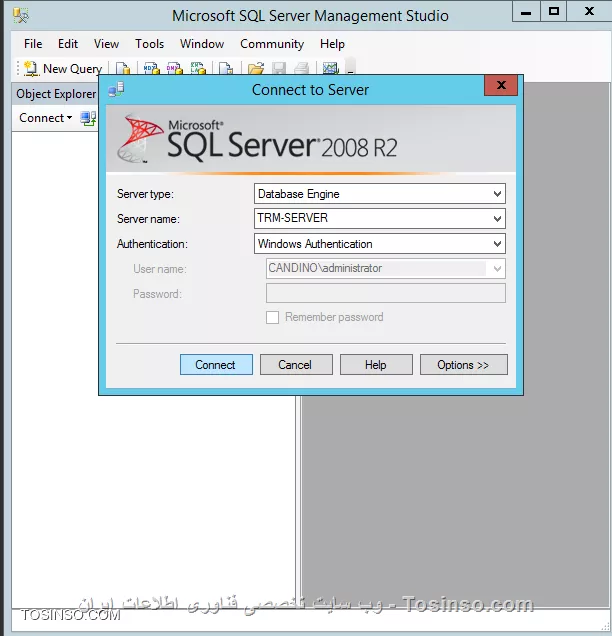Click the Open File folder icon
The width and height of the screenshot is (612, 636).
click(x=256, y=69)
